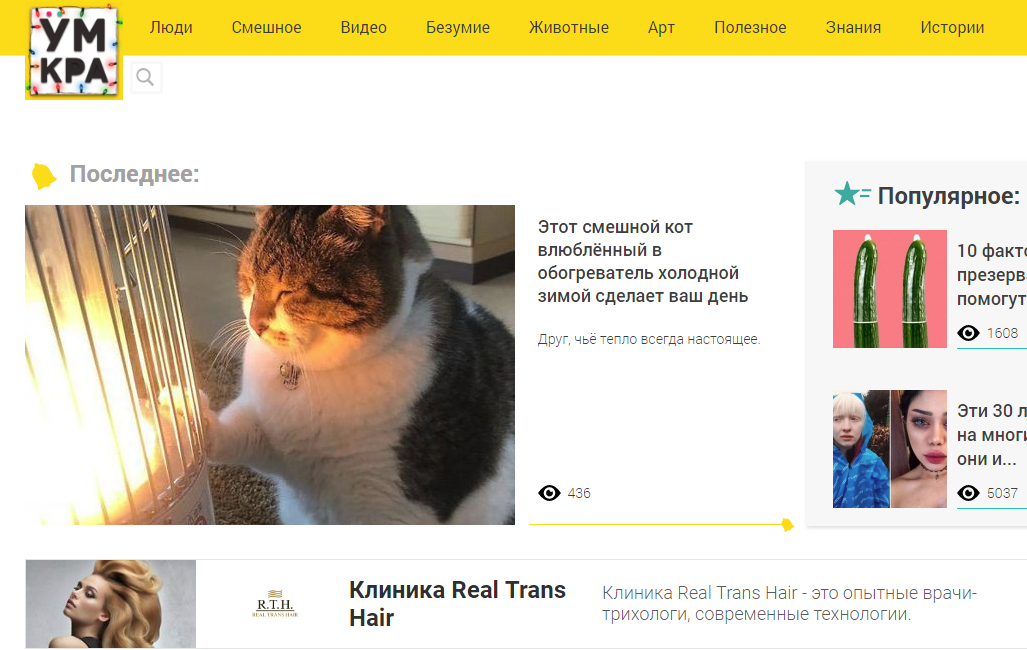The image size is (1027, 650).
Task: Navigate to Животные category
Action: pyautogui.click(x=569, y=28)
